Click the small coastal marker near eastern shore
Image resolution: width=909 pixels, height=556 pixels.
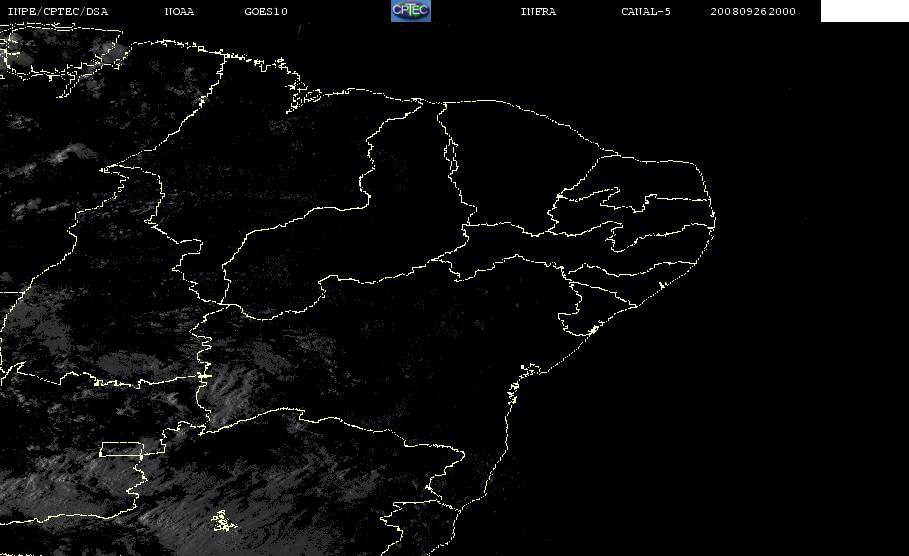tap(661, 285)
